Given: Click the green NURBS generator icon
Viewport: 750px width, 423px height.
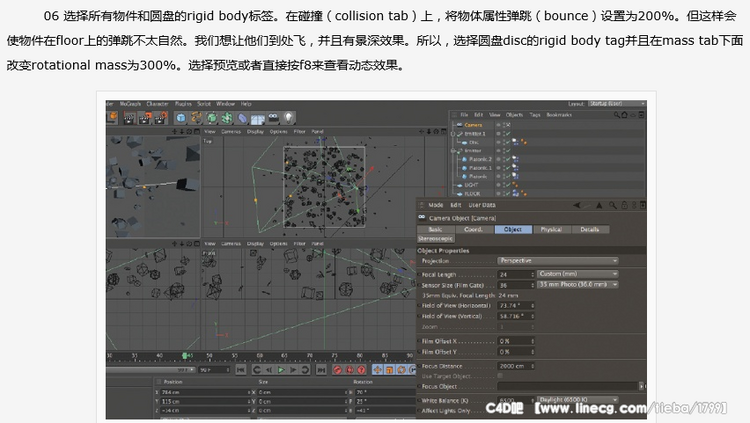Looking at the screenshot, I should click(x=211, y=118).
